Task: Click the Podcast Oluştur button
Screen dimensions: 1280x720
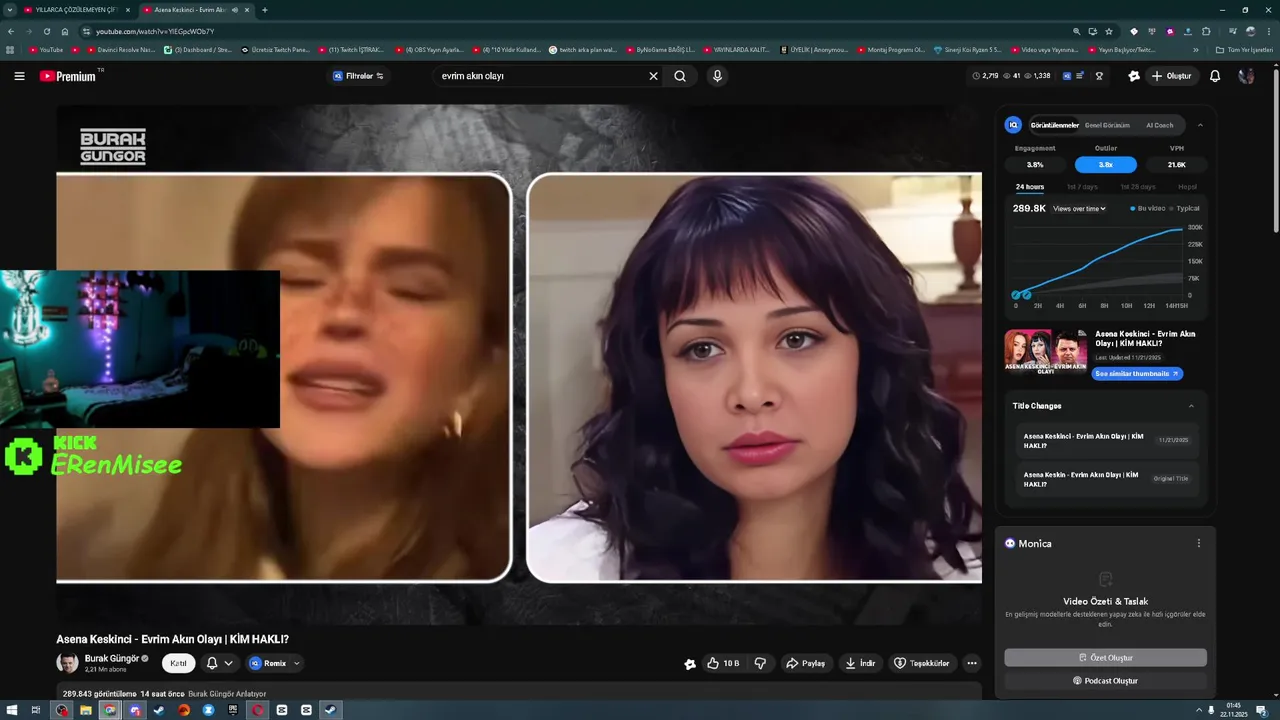Action: click(x=1105, y=681)
